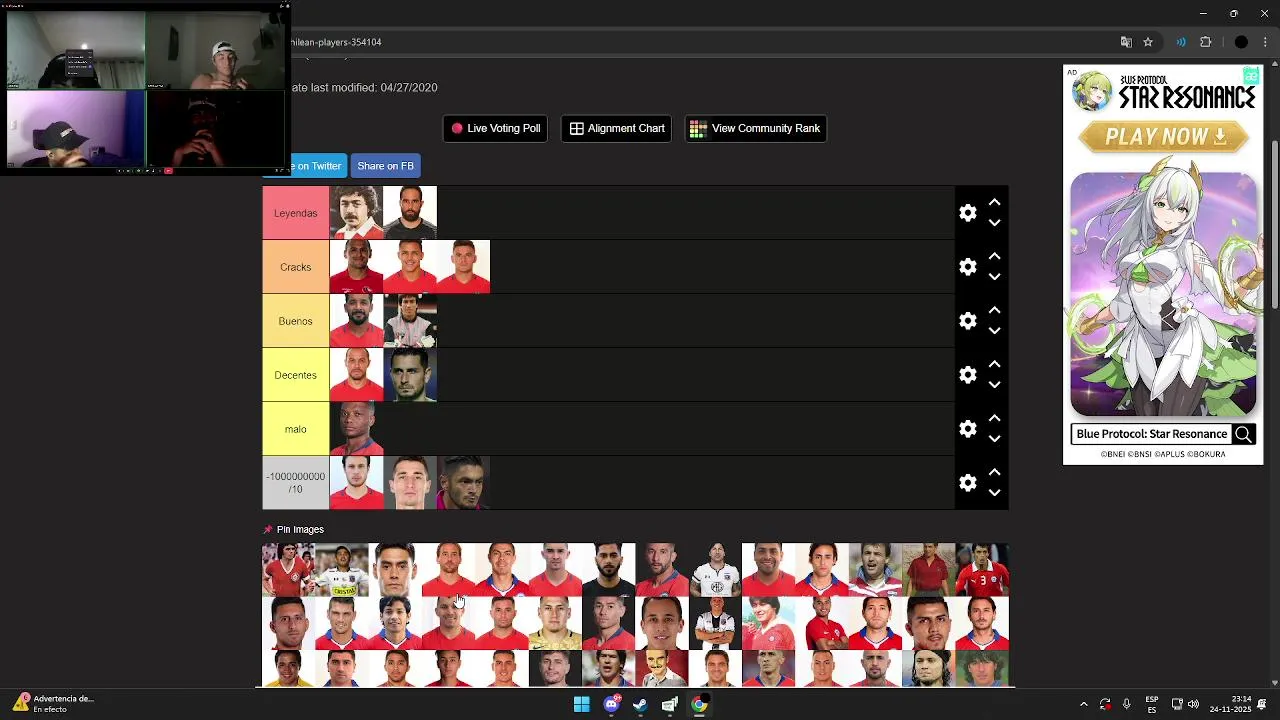Open Windows Start menu

[581, 704]
